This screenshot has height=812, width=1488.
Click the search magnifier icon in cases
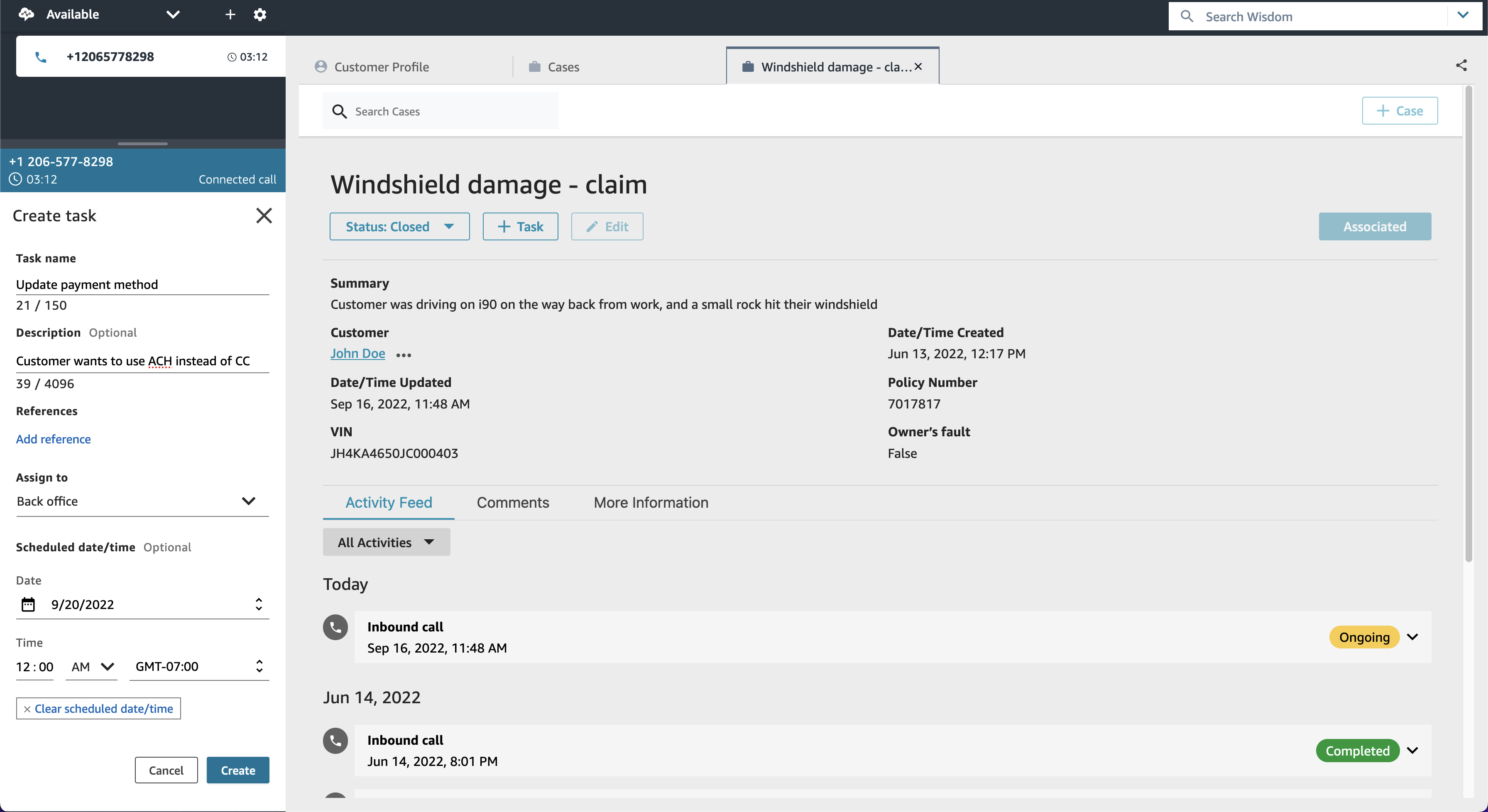tap(339, 111)
